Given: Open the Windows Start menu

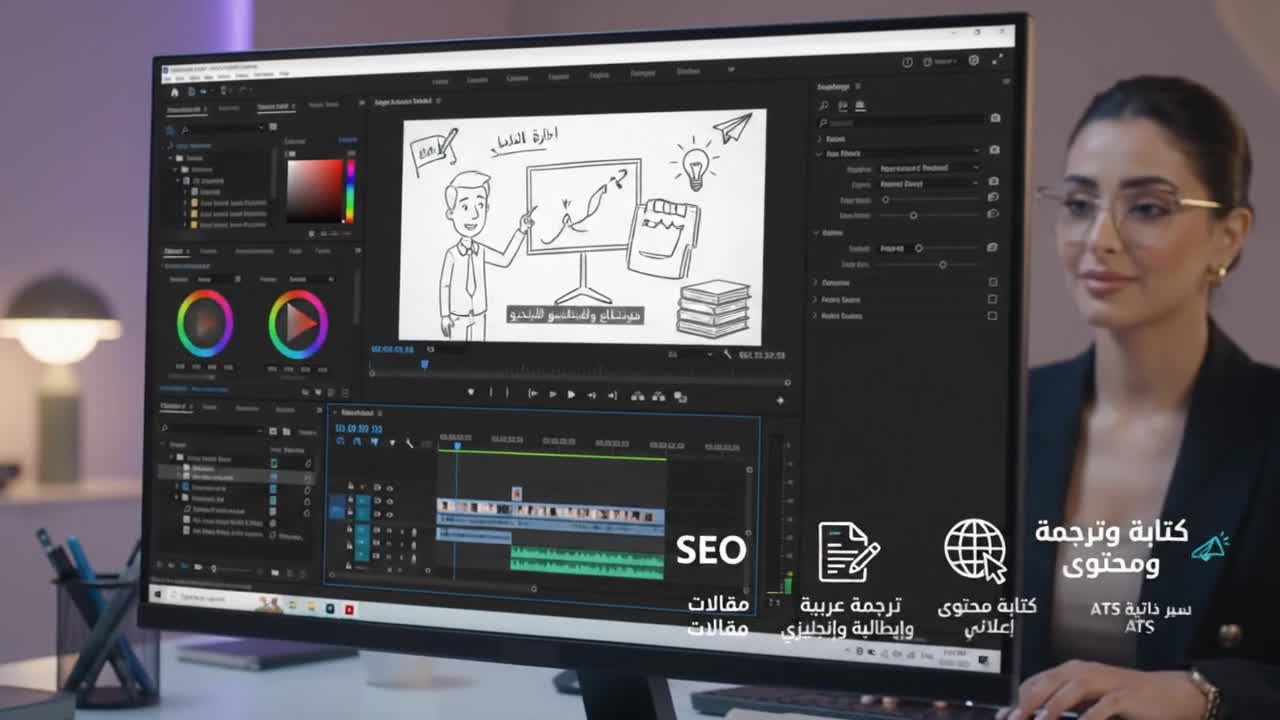Looking at the screenshot, I should (156, 594).
